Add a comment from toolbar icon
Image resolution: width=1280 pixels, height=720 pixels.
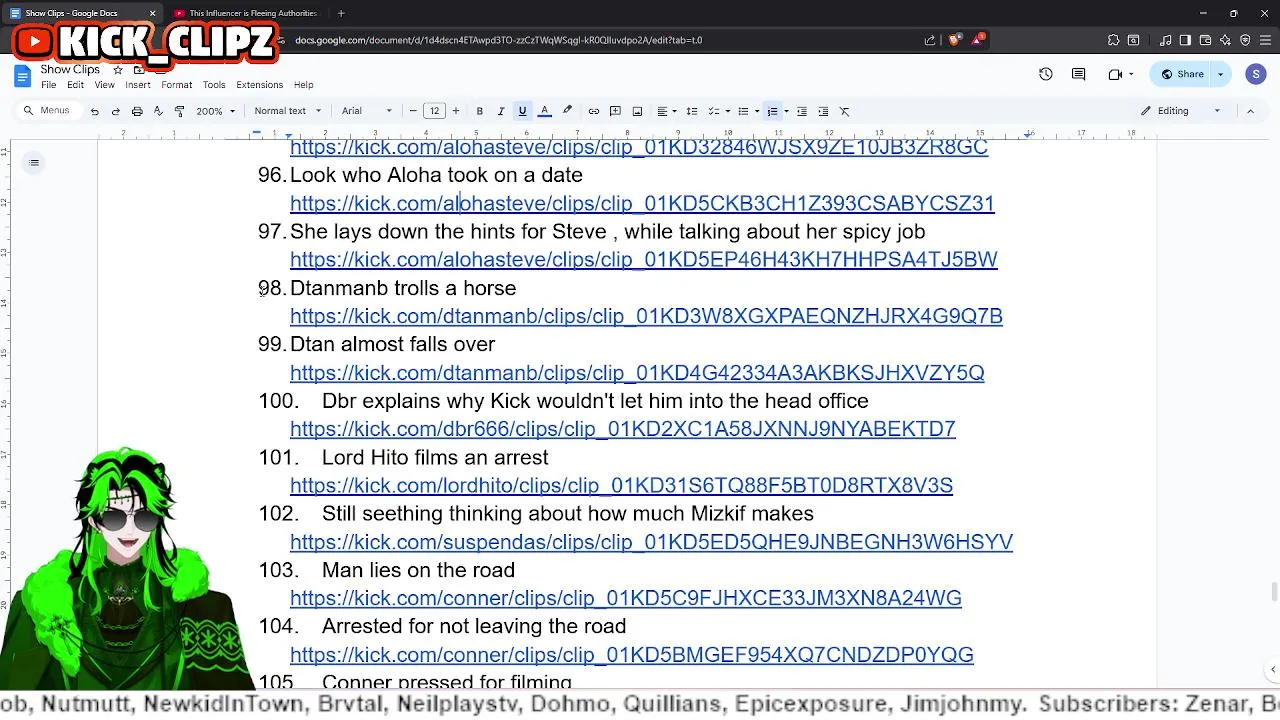pos(615,111)
